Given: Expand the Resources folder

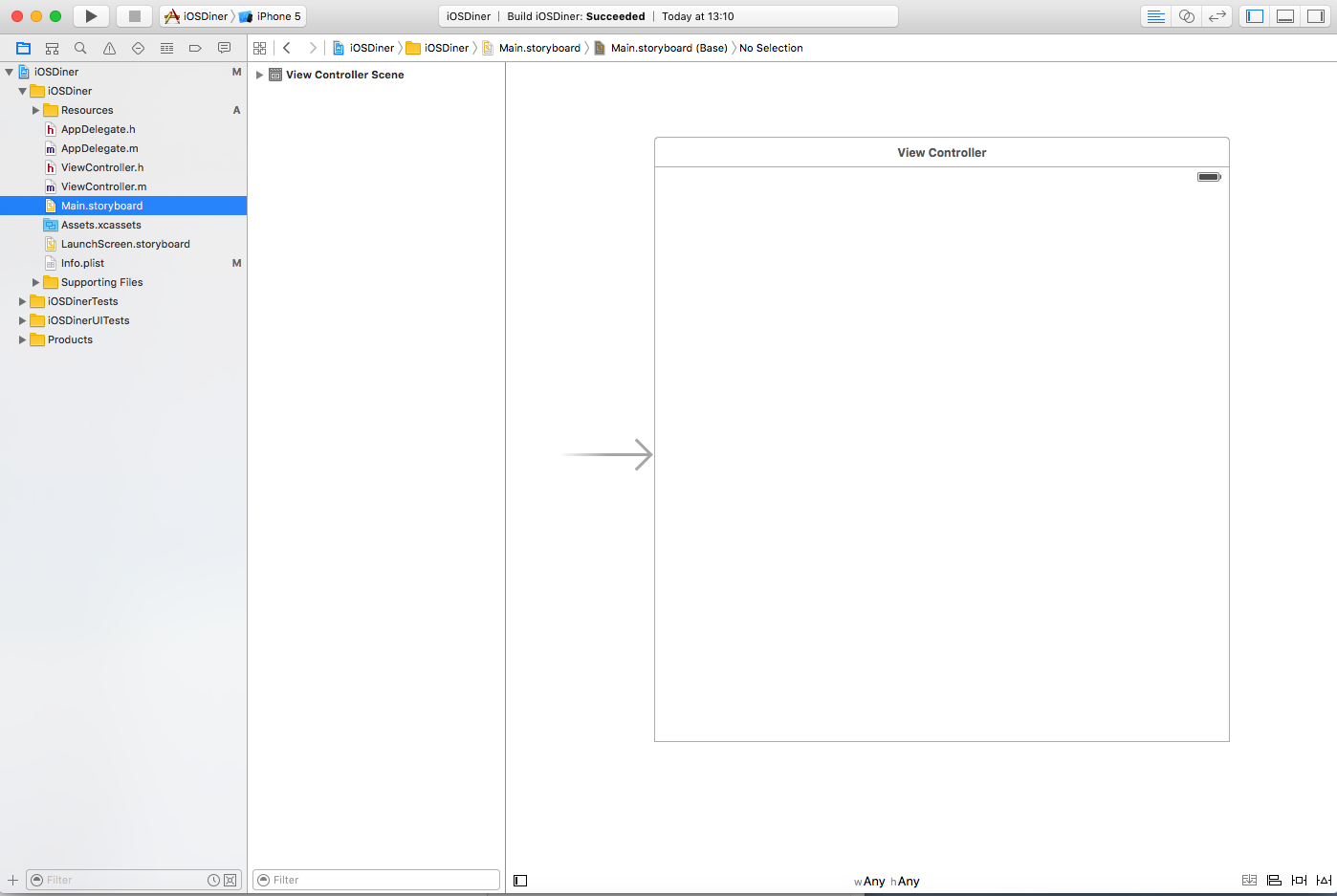Looking at the screenshot, I should point(35,110).
